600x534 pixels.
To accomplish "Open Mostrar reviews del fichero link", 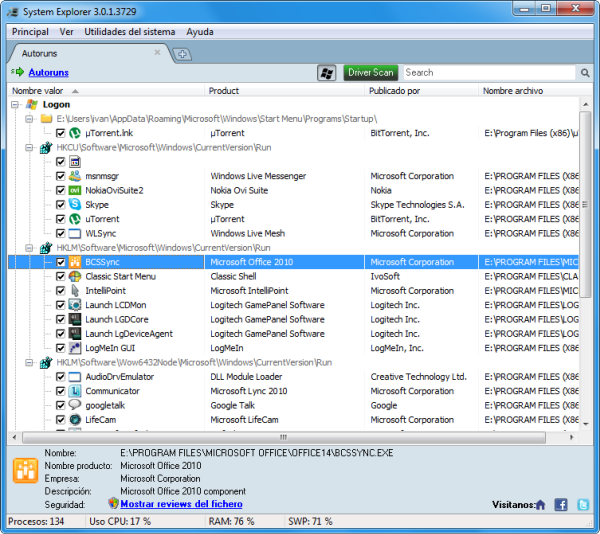I will click(181, 504).
